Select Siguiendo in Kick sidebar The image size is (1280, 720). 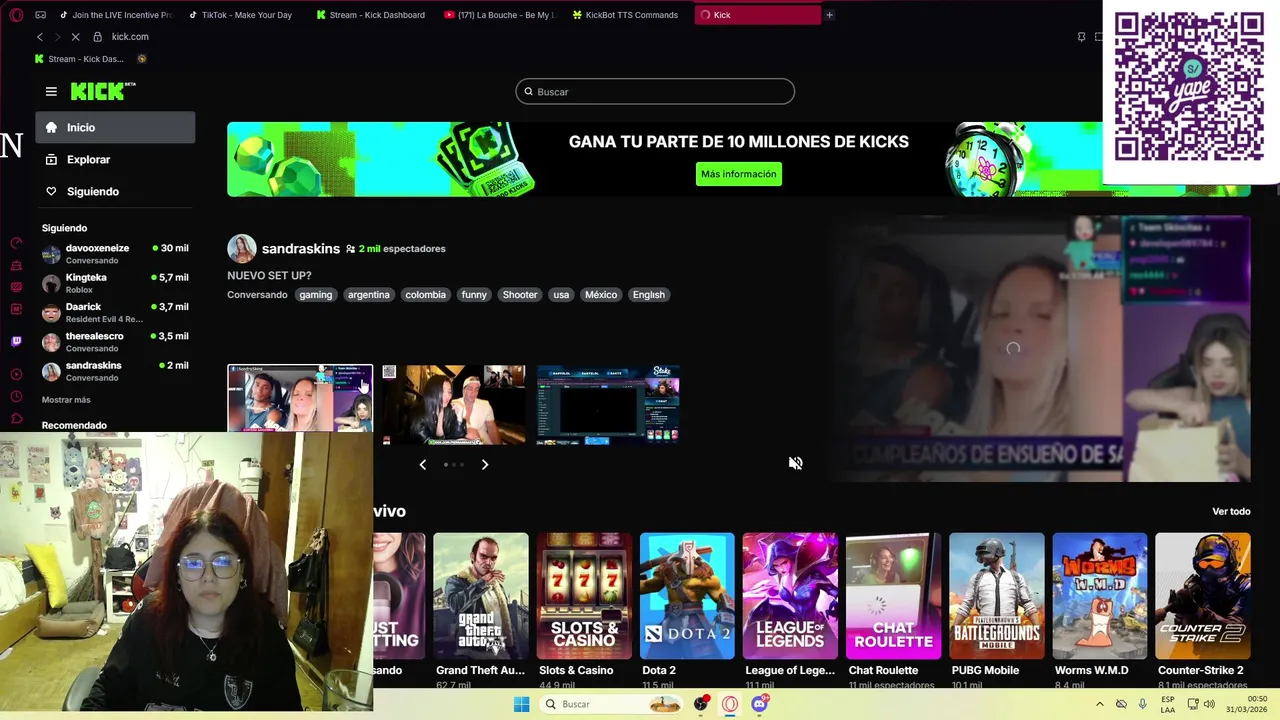115,191
